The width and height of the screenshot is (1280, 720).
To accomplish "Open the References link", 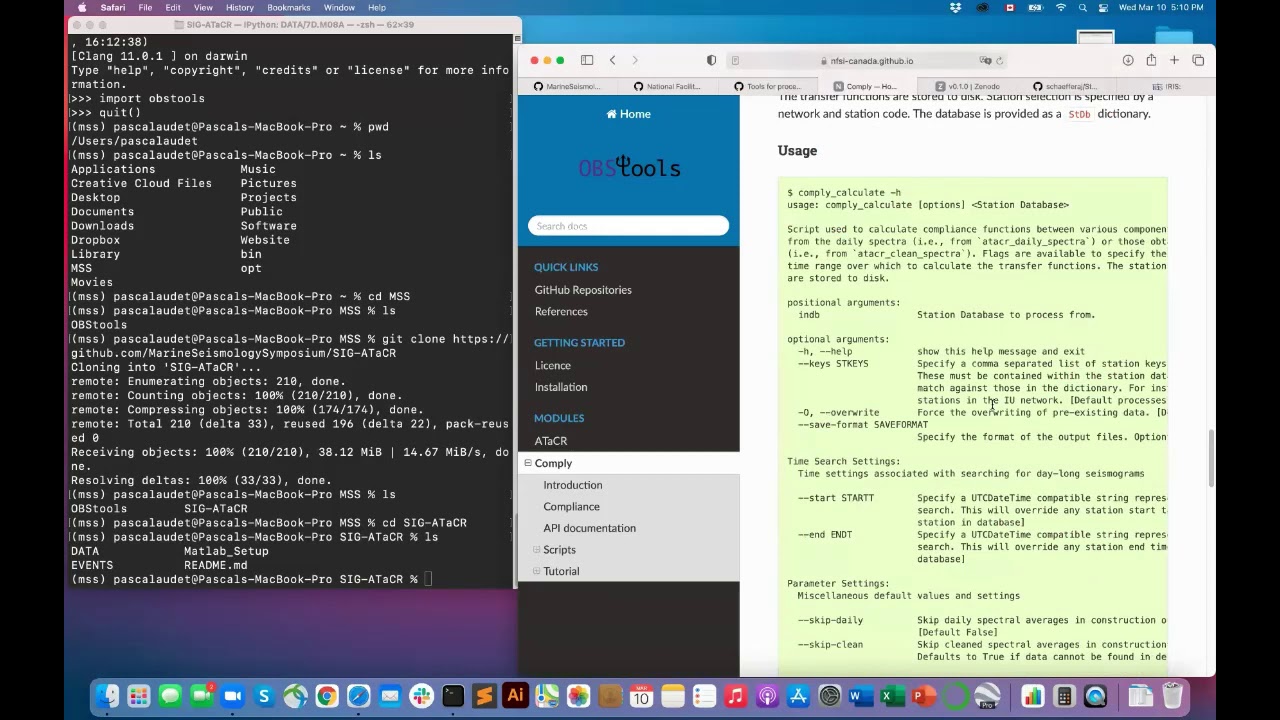I will click(560, 312).
